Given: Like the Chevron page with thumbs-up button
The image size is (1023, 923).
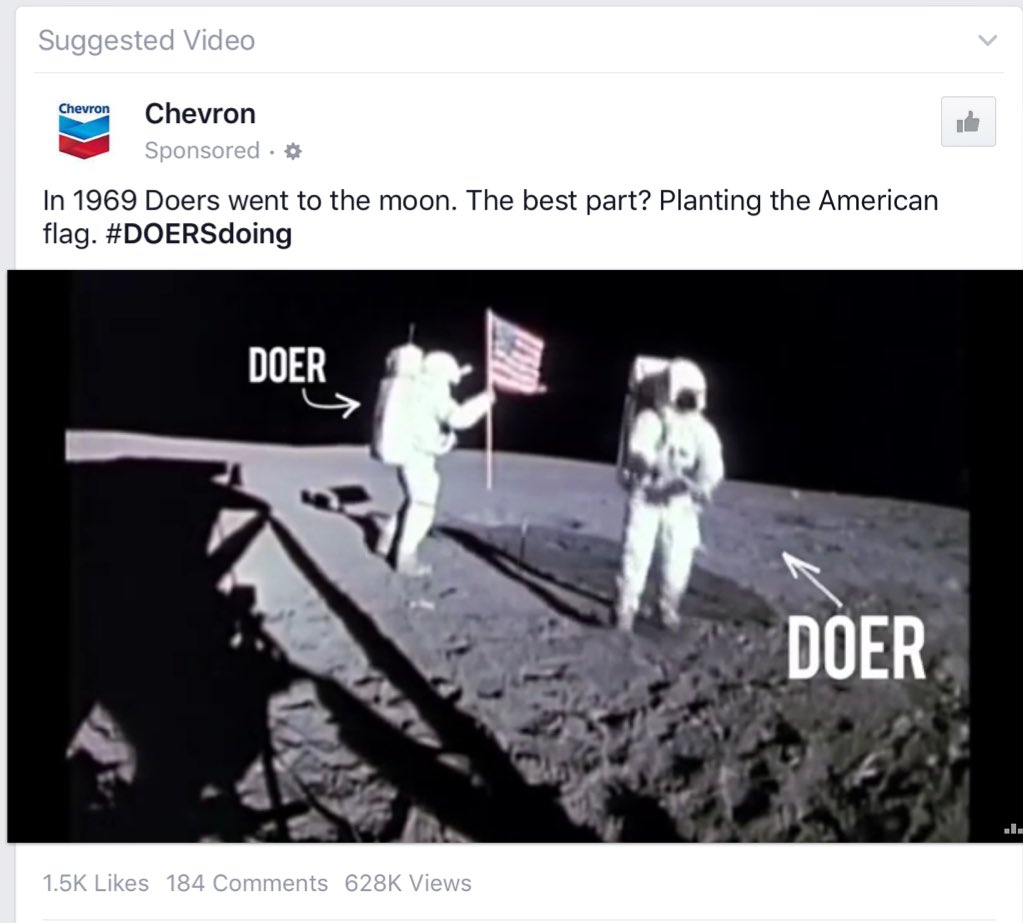Looking at the screenshot, I should (x=968, y=122).
